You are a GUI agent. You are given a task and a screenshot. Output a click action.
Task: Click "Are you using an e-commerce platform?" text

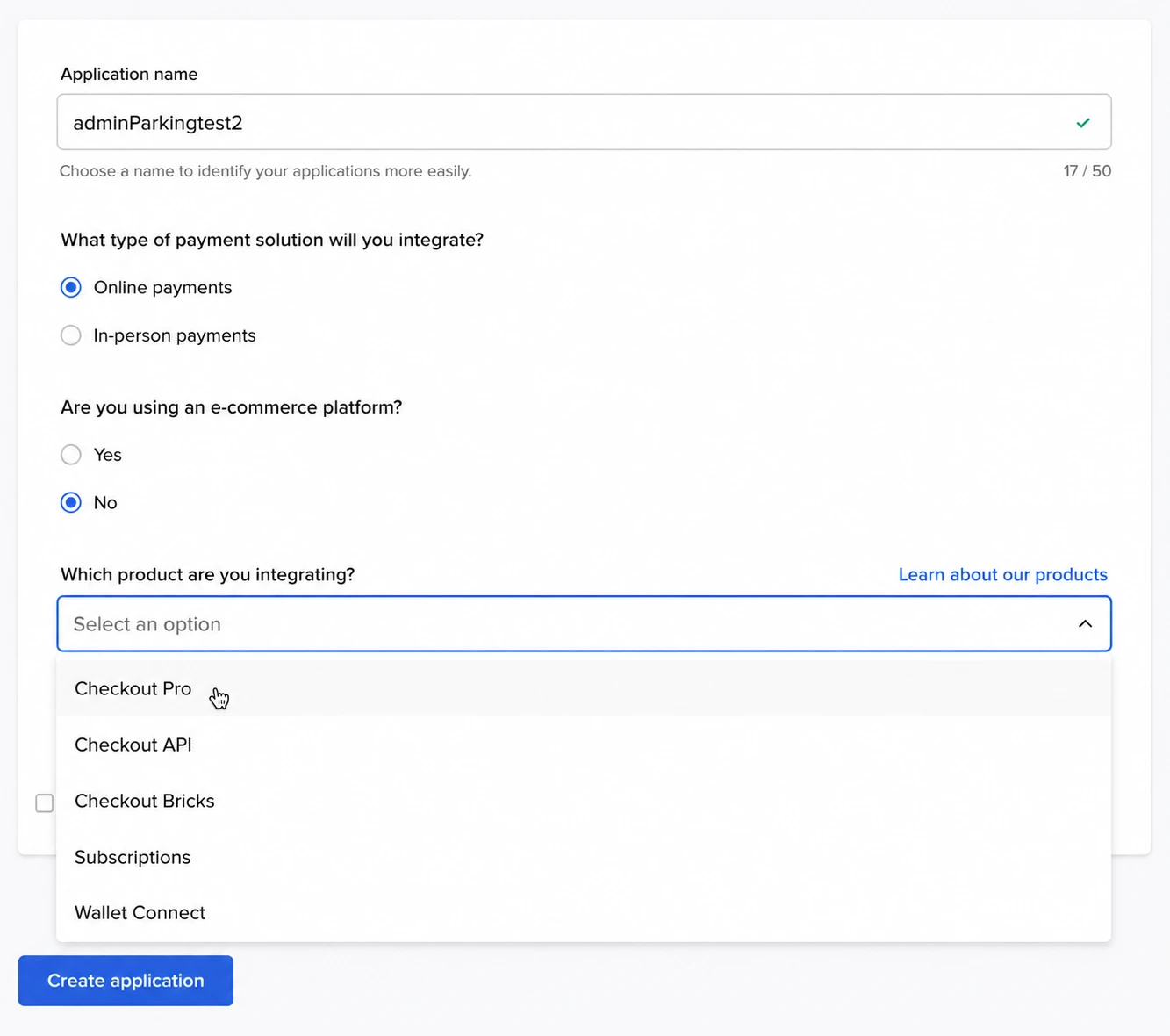tap(232, 407)
